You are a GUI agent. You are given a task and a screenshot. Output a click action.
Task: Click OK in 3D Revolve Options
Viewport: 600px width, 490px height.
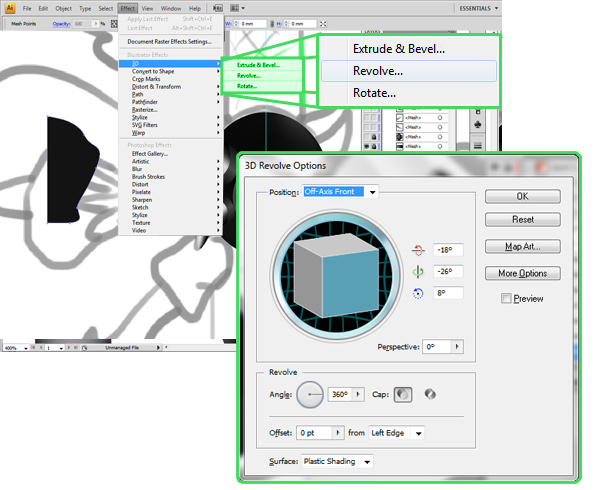pyautogui.click(x=523, y=196)
